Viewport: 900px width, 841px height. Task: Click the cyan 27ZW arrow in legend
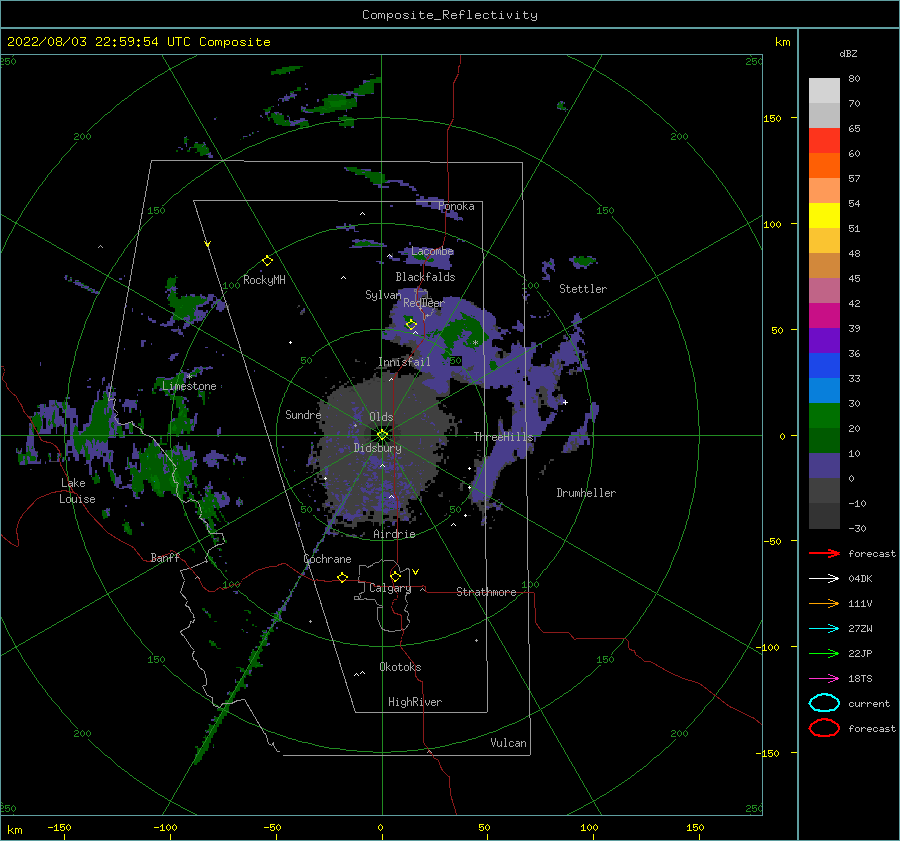pyautogui.click(x=824, y=629)
